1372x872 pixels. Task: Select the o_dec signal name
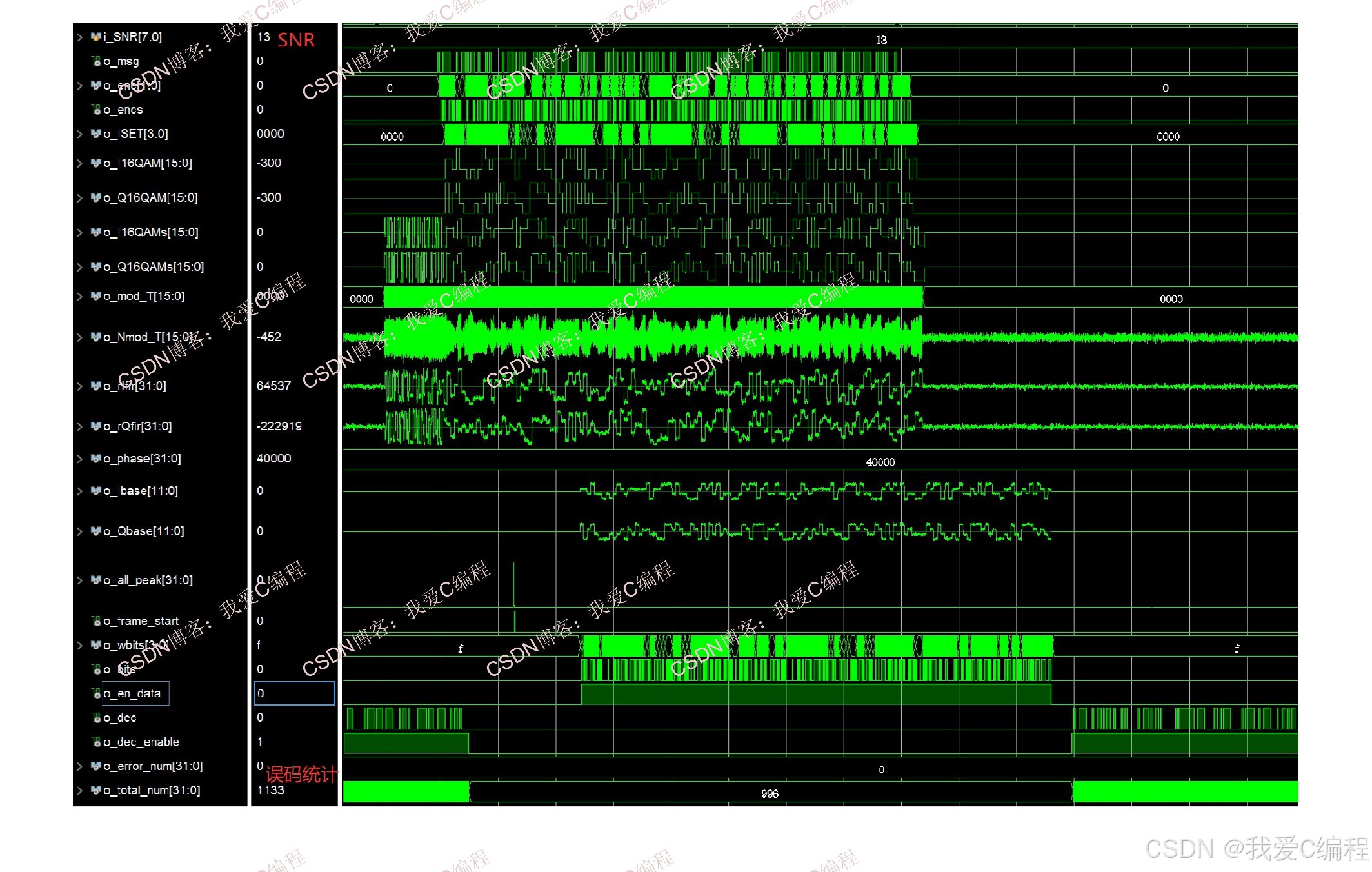pyautogui.click(x=119, y=718)
